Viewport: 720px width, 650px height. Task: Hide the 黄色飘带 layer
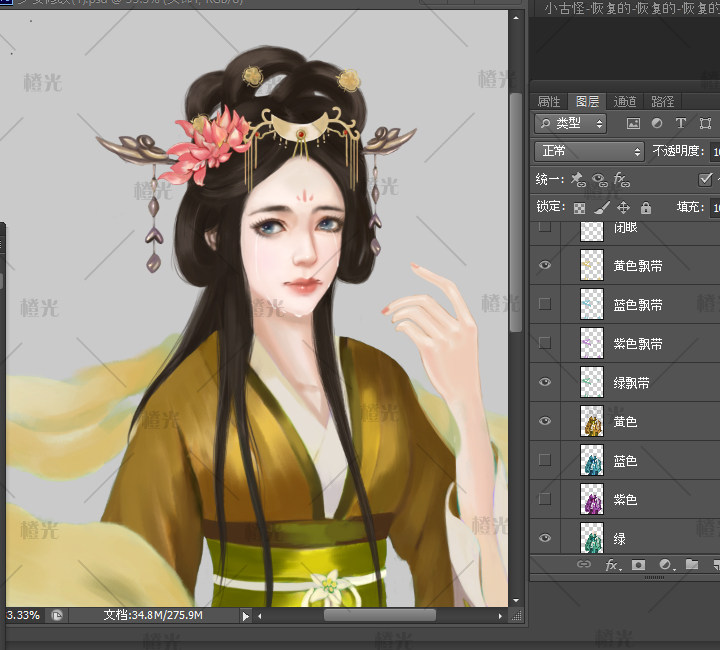(x=545, y=266)
